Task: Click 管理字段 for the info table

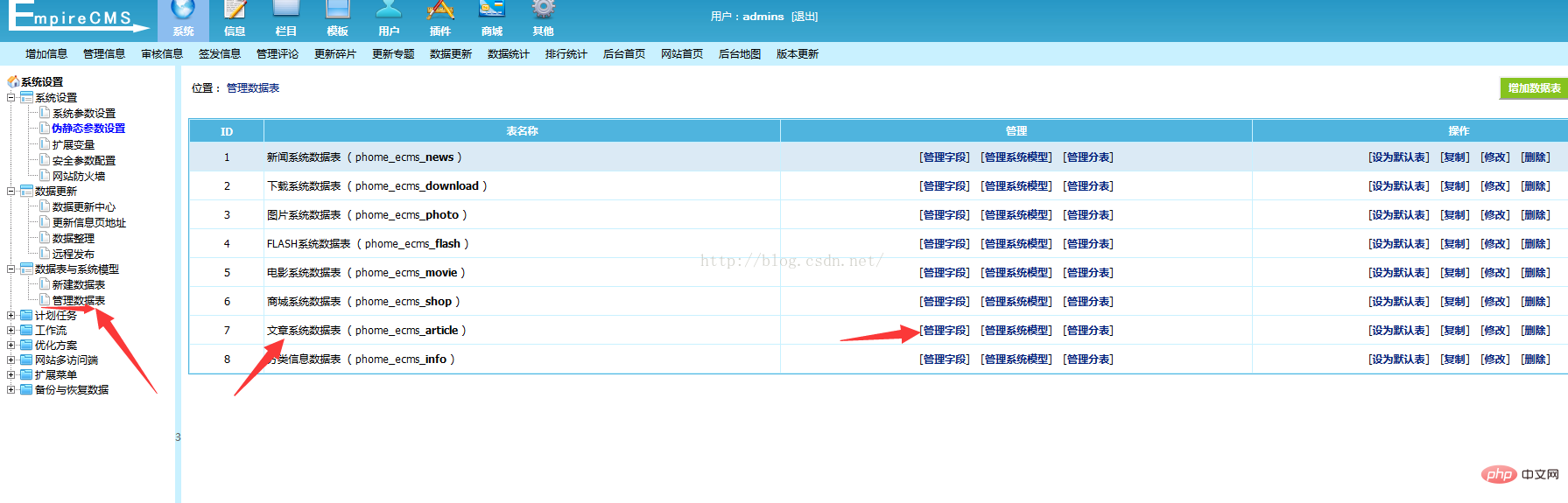Action: point(945,359)
